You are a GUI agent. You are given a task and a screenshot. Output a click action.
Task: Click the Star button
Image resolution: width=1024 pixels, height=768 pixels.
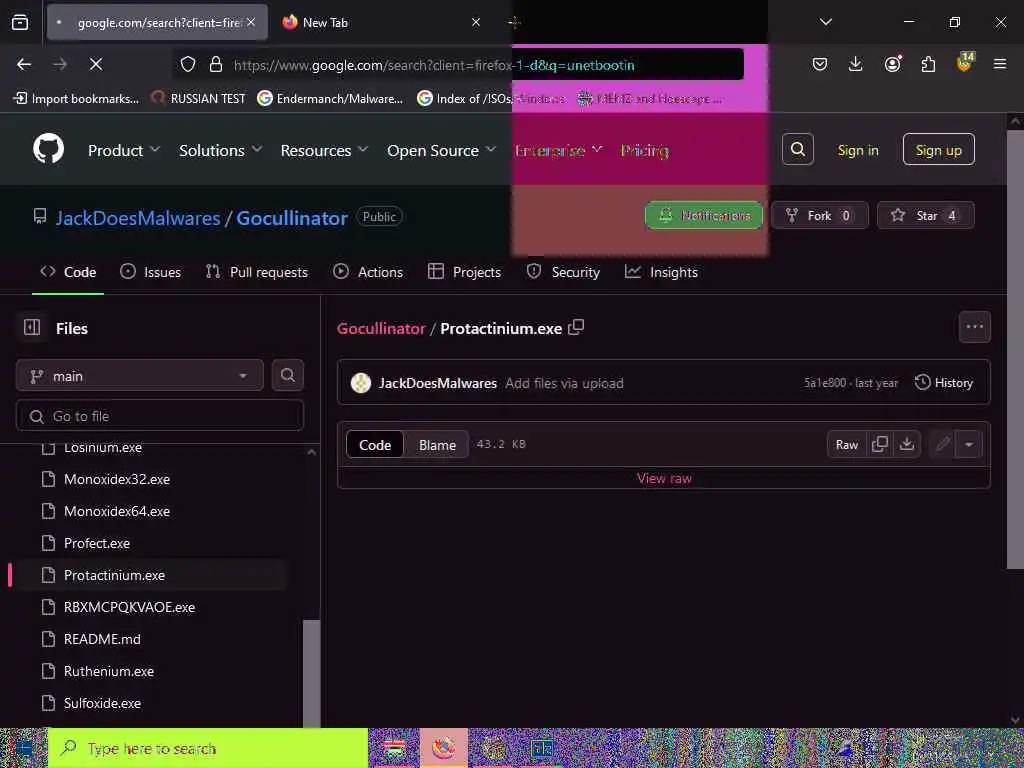point(925,216)
